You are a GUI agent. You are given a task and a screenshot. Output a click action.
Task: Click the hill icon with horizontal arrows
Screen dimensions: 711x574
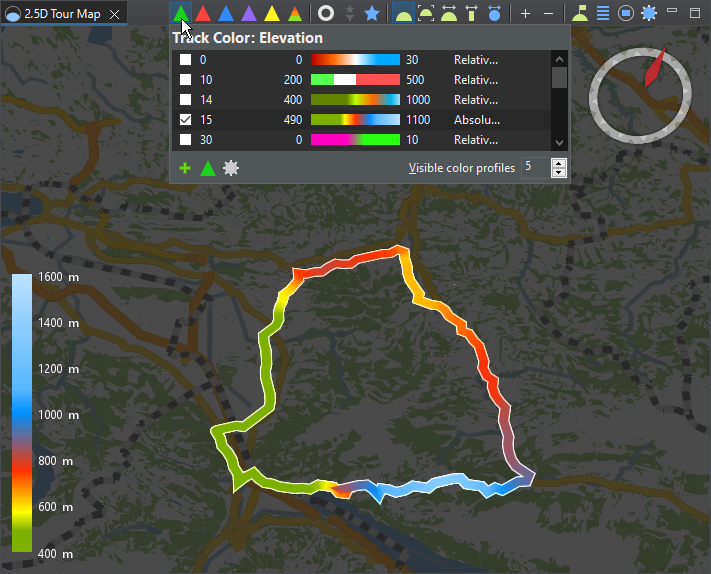coord(449,13)
